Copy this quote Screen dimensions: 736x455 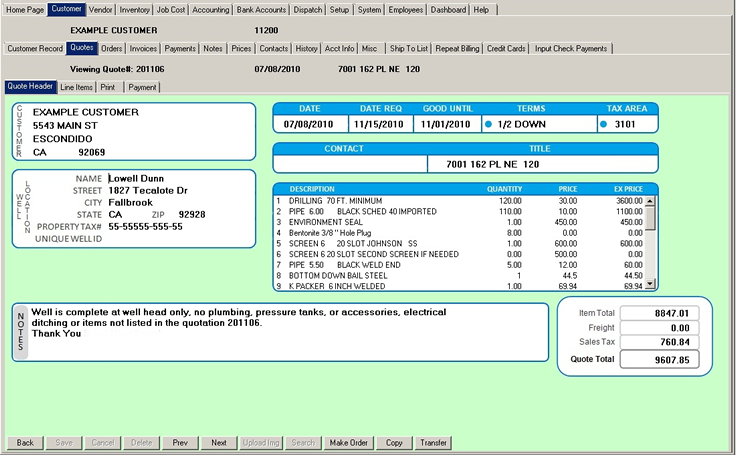394,443
